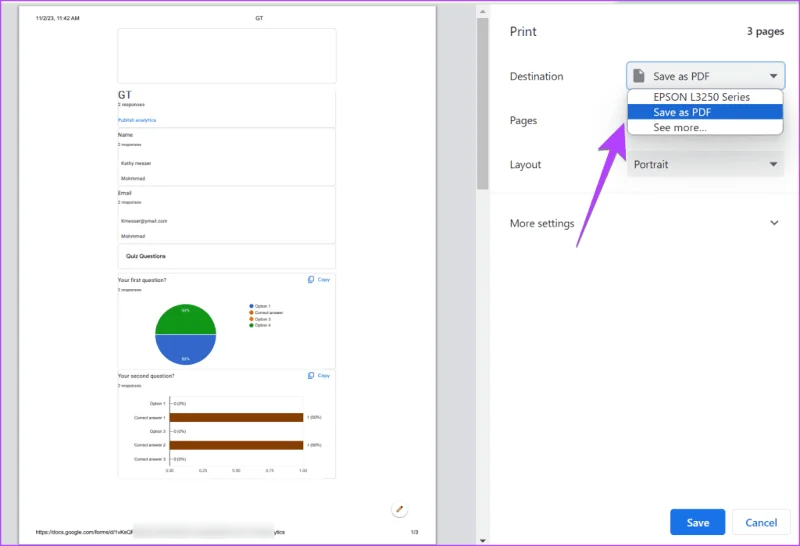The image size is (800, 546).
Task: Click the Publish analytics link in preview
Action: pyautogui.click(x=137, y=120)
